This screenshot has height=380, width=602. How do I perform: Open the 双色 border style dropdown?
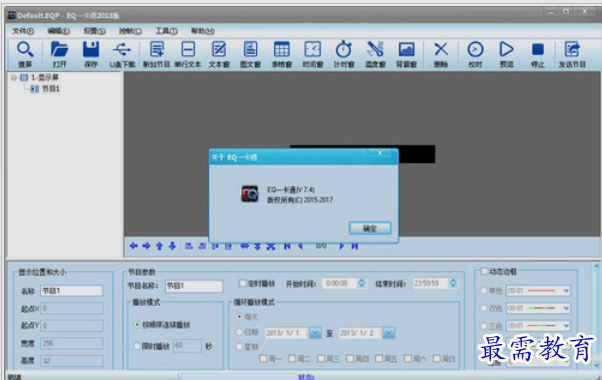click(x=566, y=308)
